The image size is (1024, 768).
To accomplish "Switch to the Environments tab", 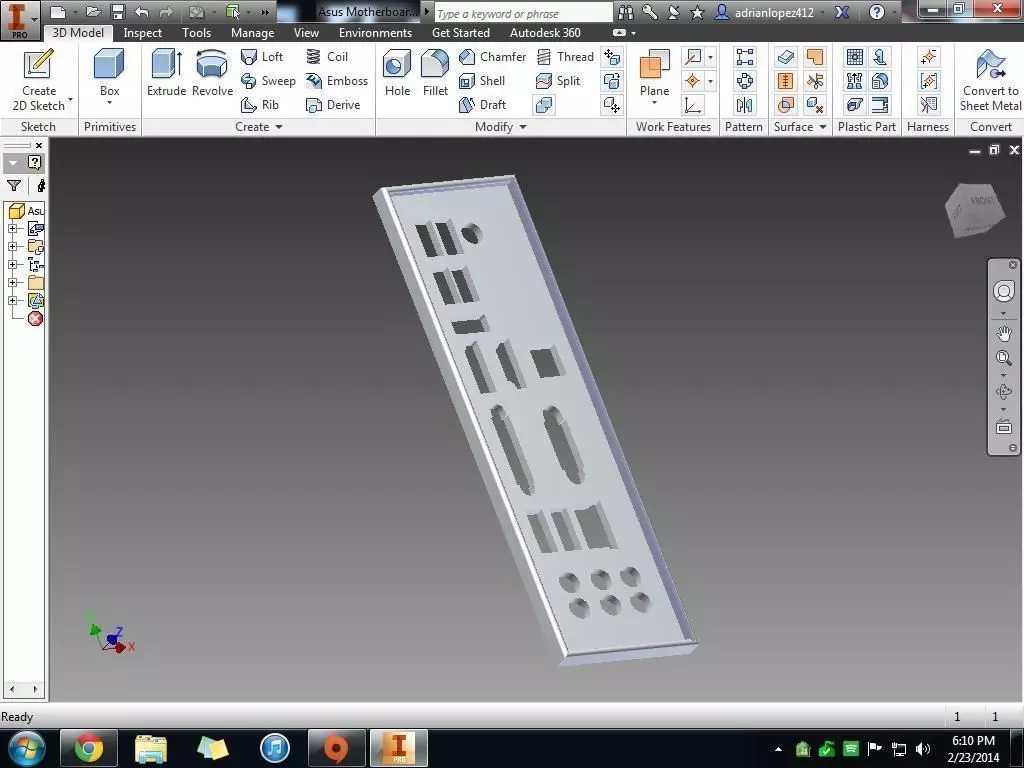I will (x=376, y=33).
